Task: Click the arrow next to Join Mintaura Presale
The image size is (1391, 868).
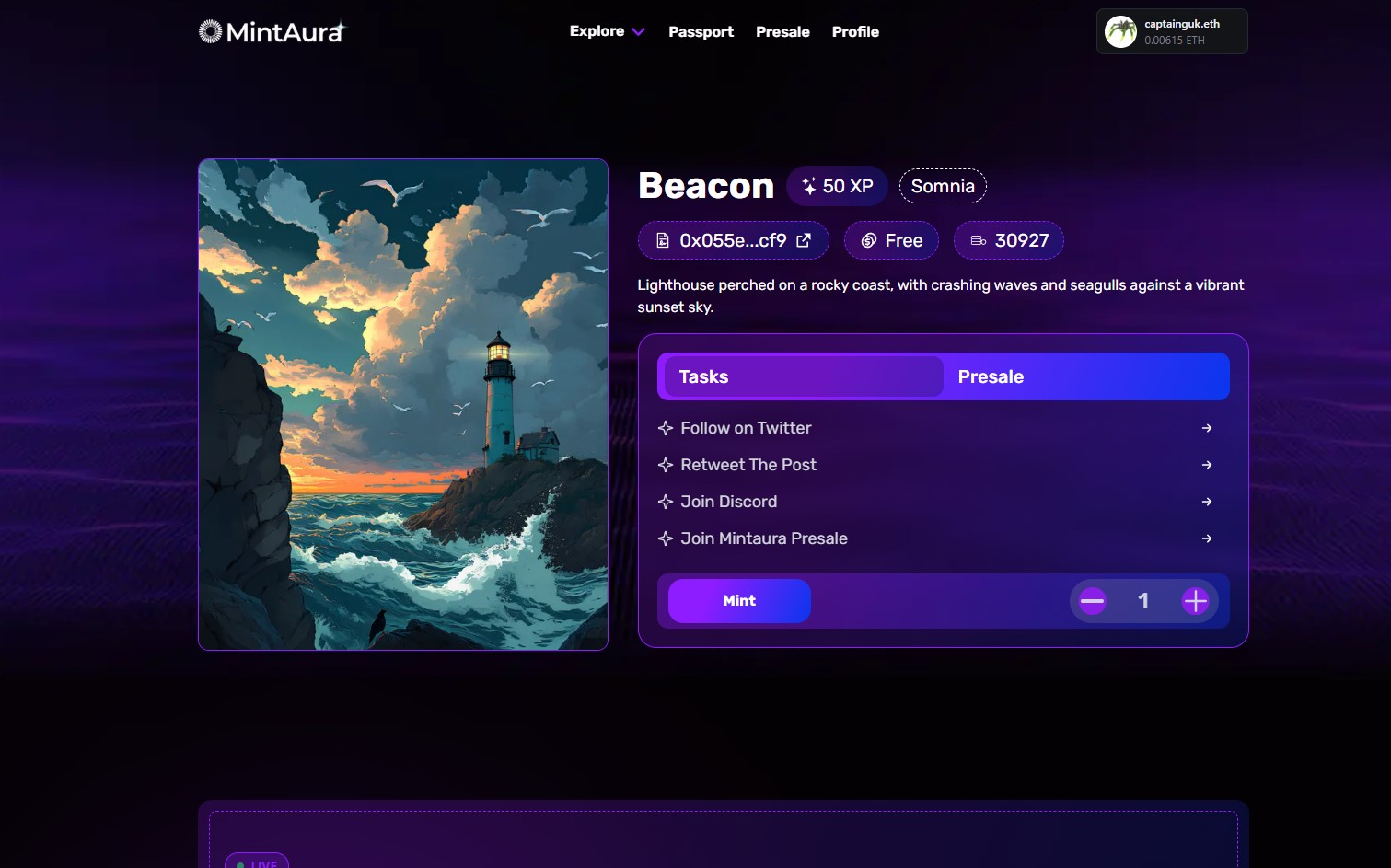Action: (1207, 538)
